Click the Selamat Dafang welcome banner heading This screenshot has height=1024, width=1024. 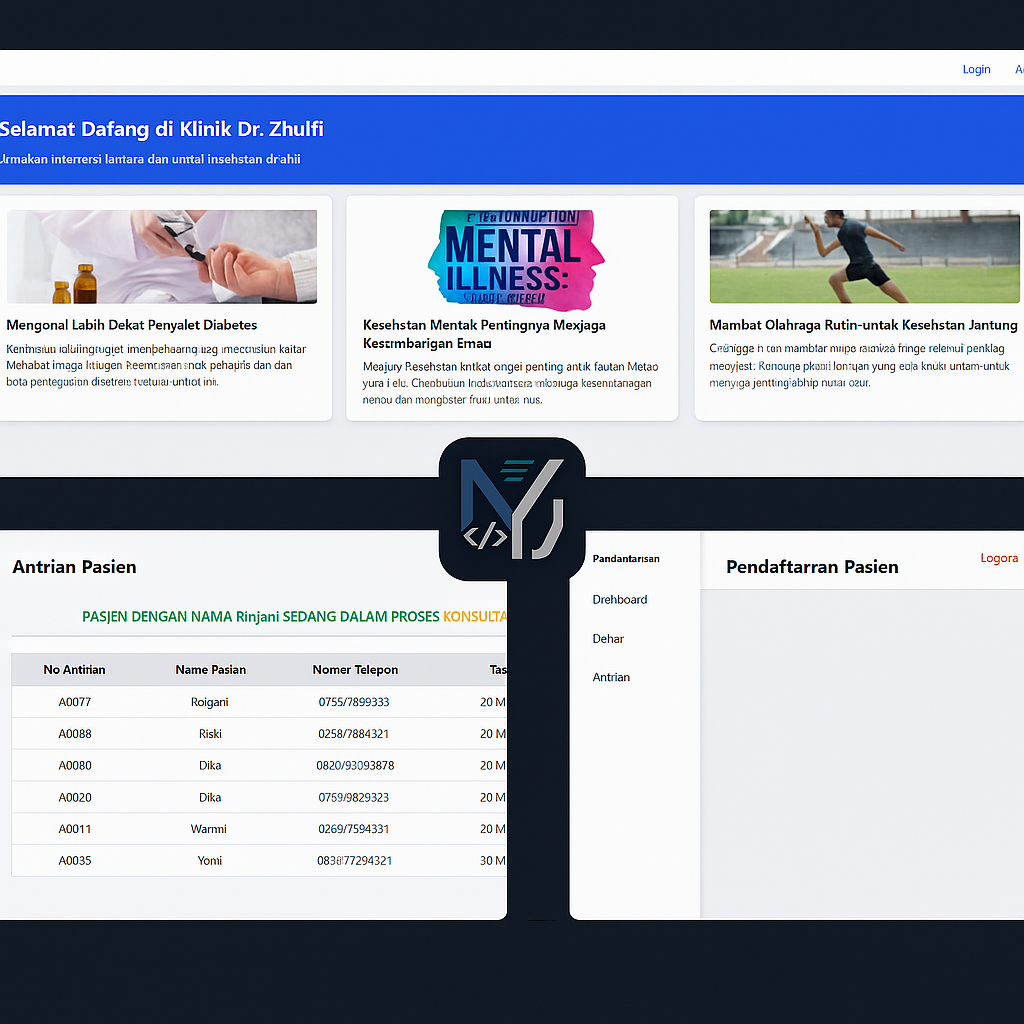click(x=161, y=129)
